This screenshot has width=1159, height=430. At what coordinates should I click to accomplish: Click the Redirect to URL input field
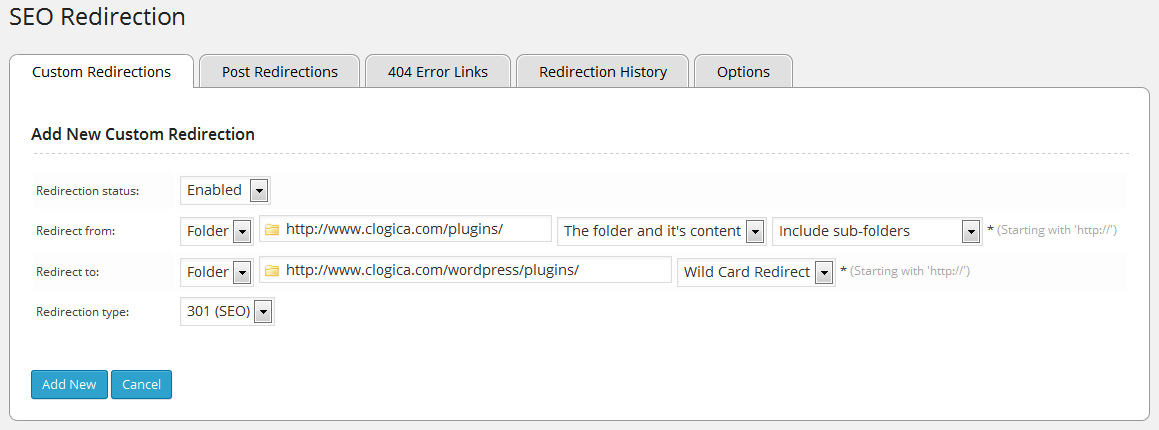[466, 270]
